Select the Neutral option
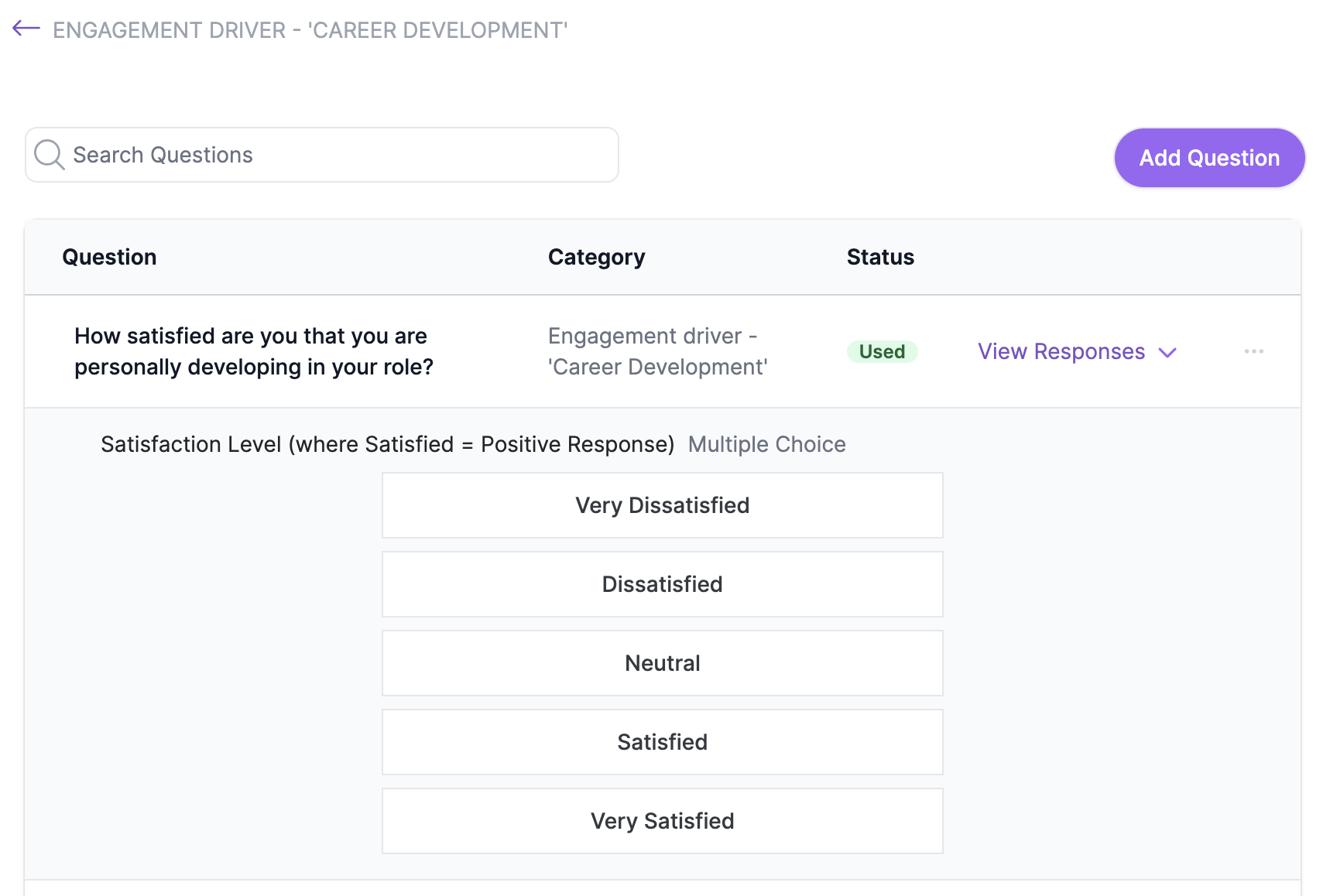 [x=663, y=663]
